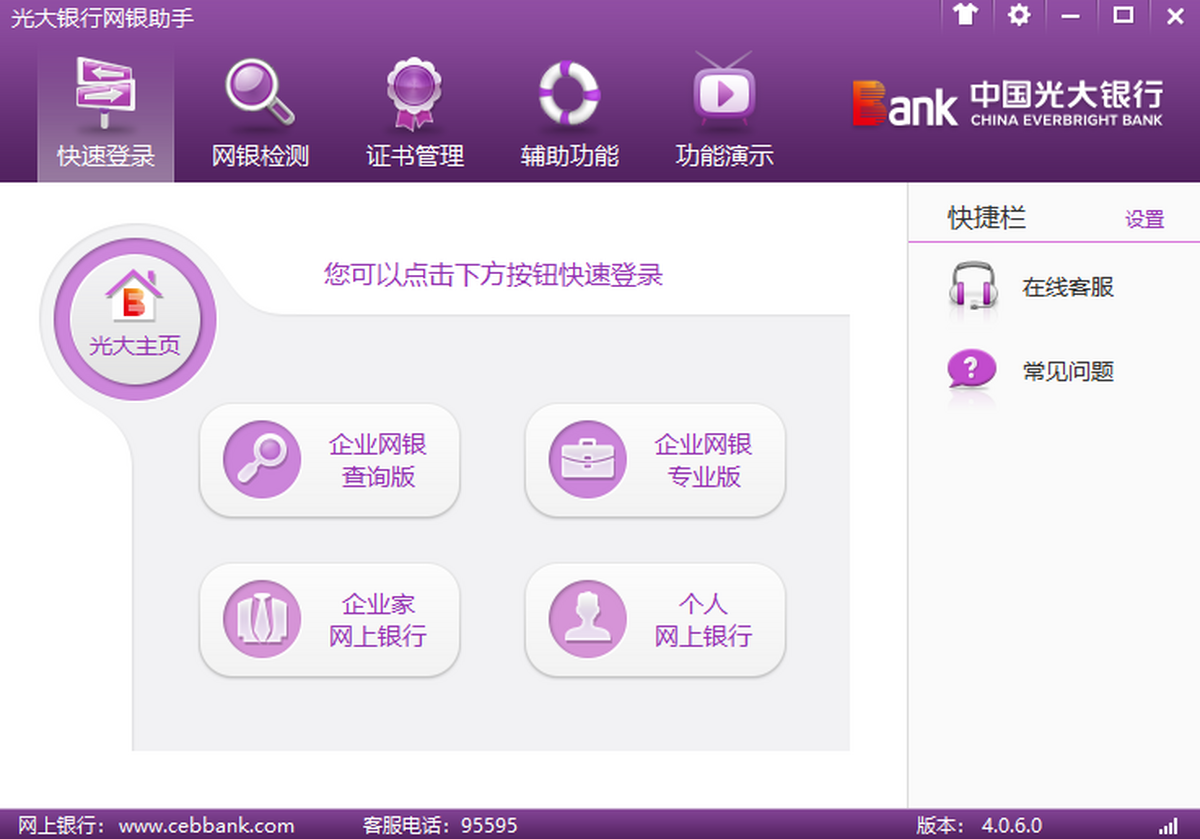Click www.cebbank.com in the status bar

pos(207,826)
